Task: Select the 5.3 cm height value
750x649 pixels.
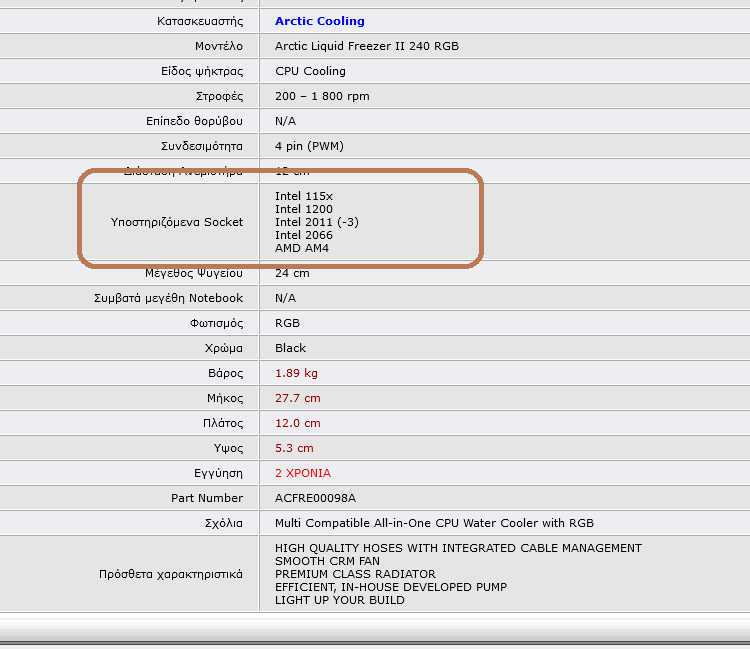Action: [x=294, y=448]
